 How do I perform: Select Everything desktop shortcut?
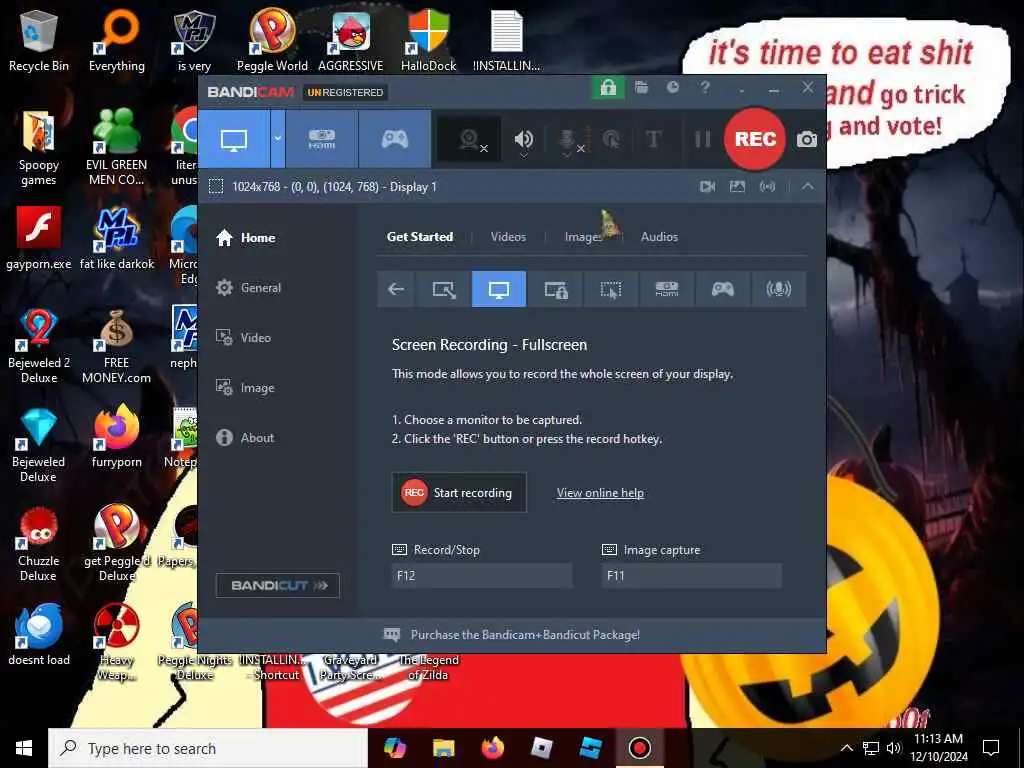[x=117, y=40]
